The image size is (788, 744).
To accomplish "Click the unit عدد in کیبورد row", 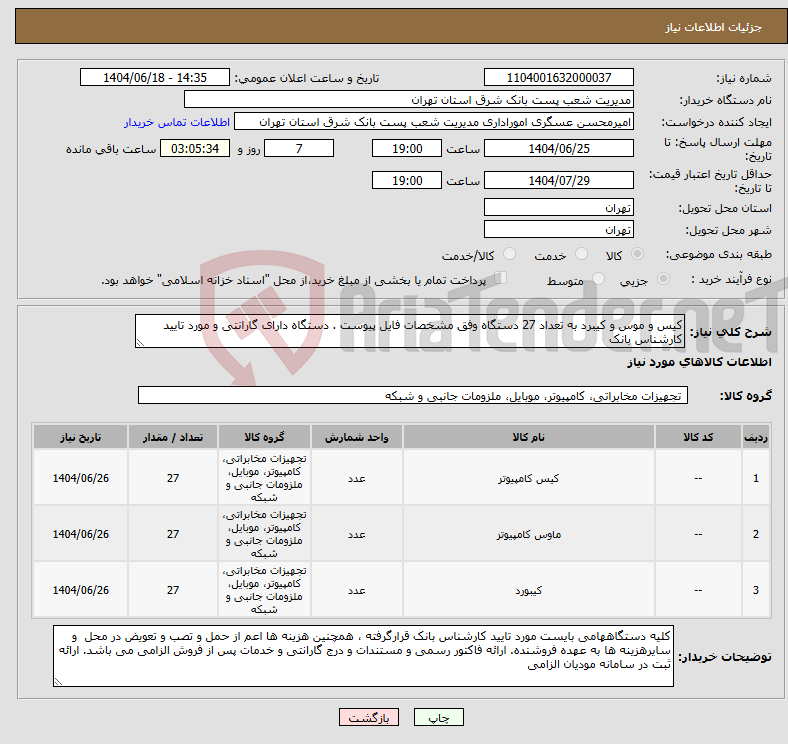I will (357, 590).
